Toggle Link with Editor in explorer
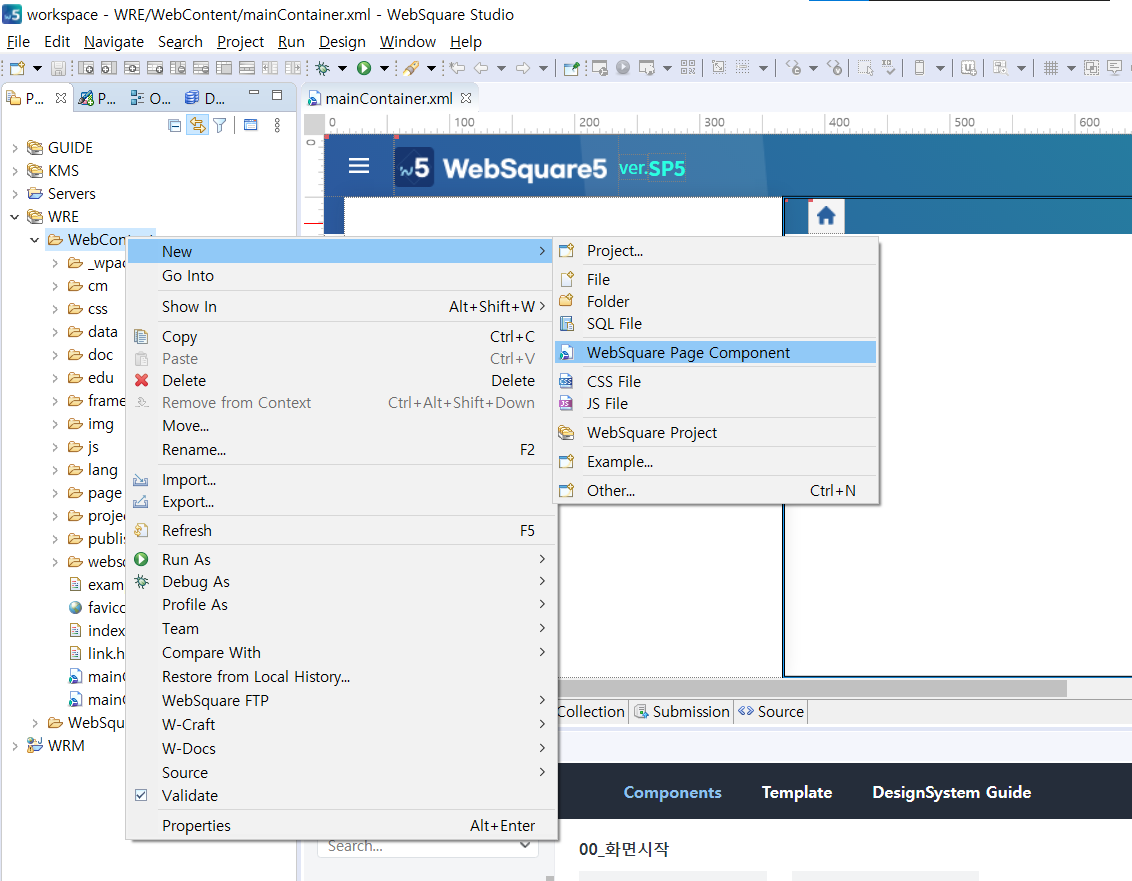The height and width of the screenshot is (881, 1132). [197, 125]
